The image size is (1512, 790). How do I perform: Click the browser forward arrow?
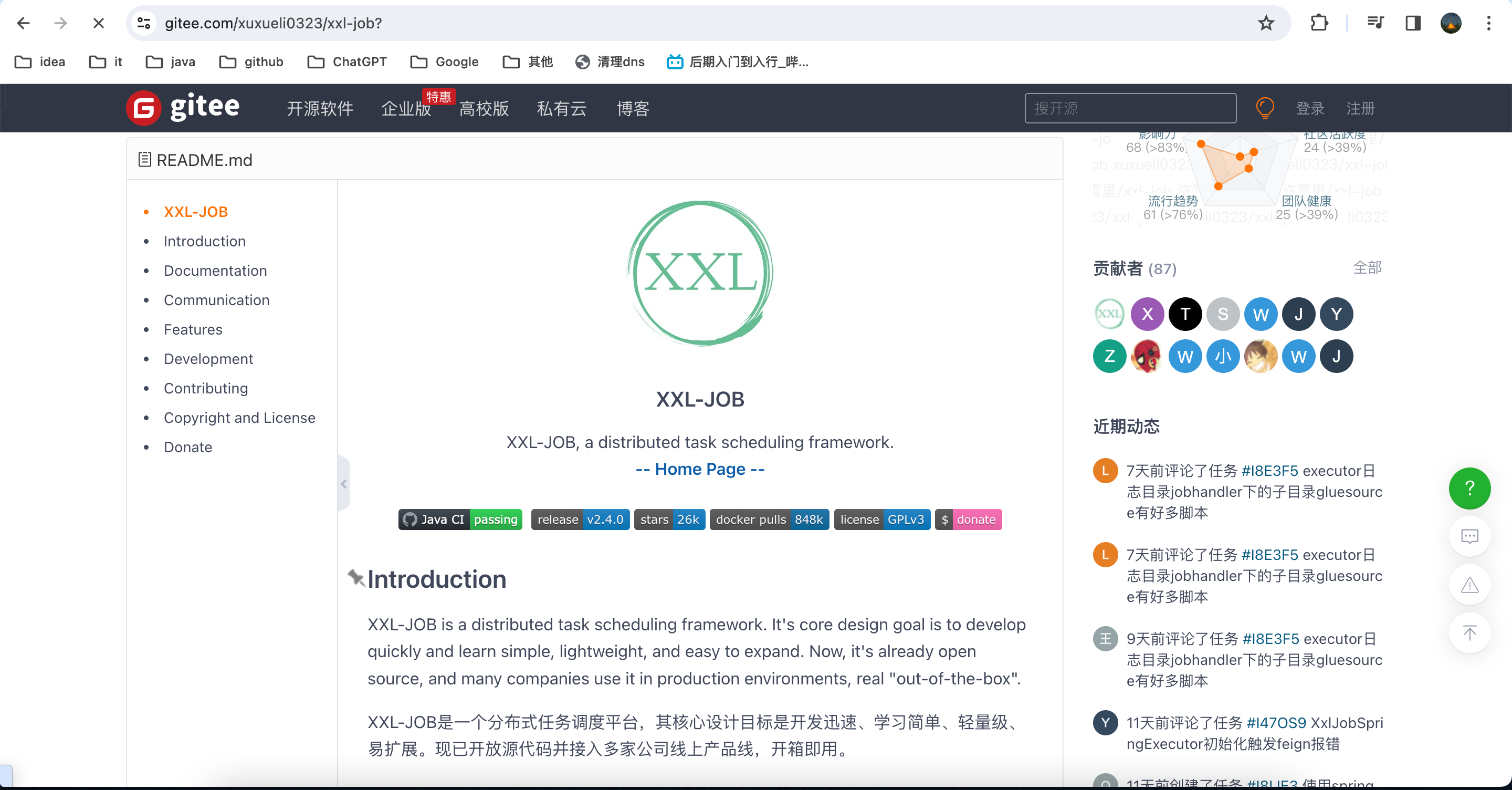60,23
